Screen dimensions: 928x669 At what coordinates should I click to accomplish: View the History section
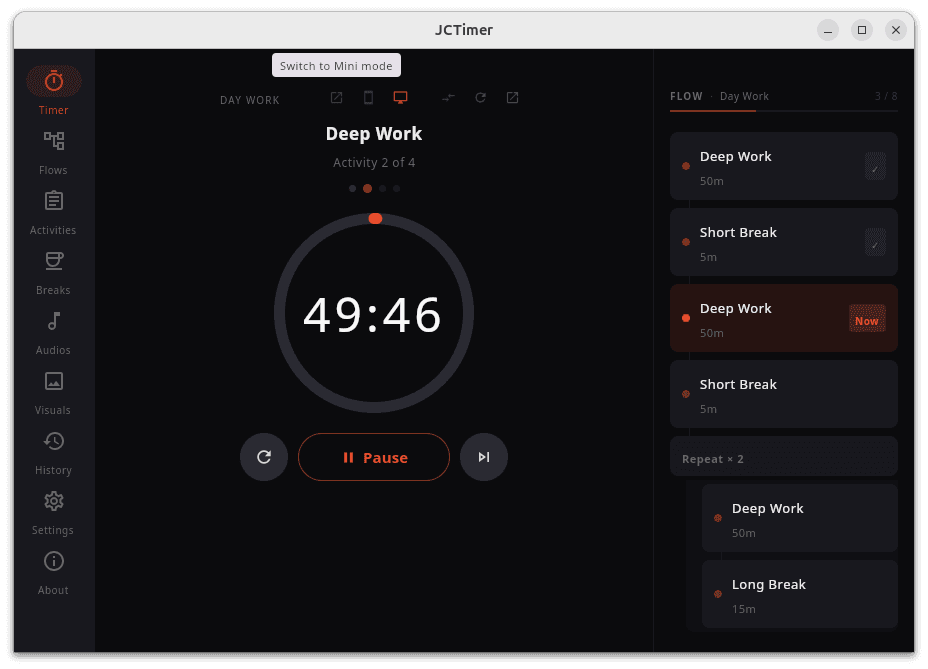point(53,453)
